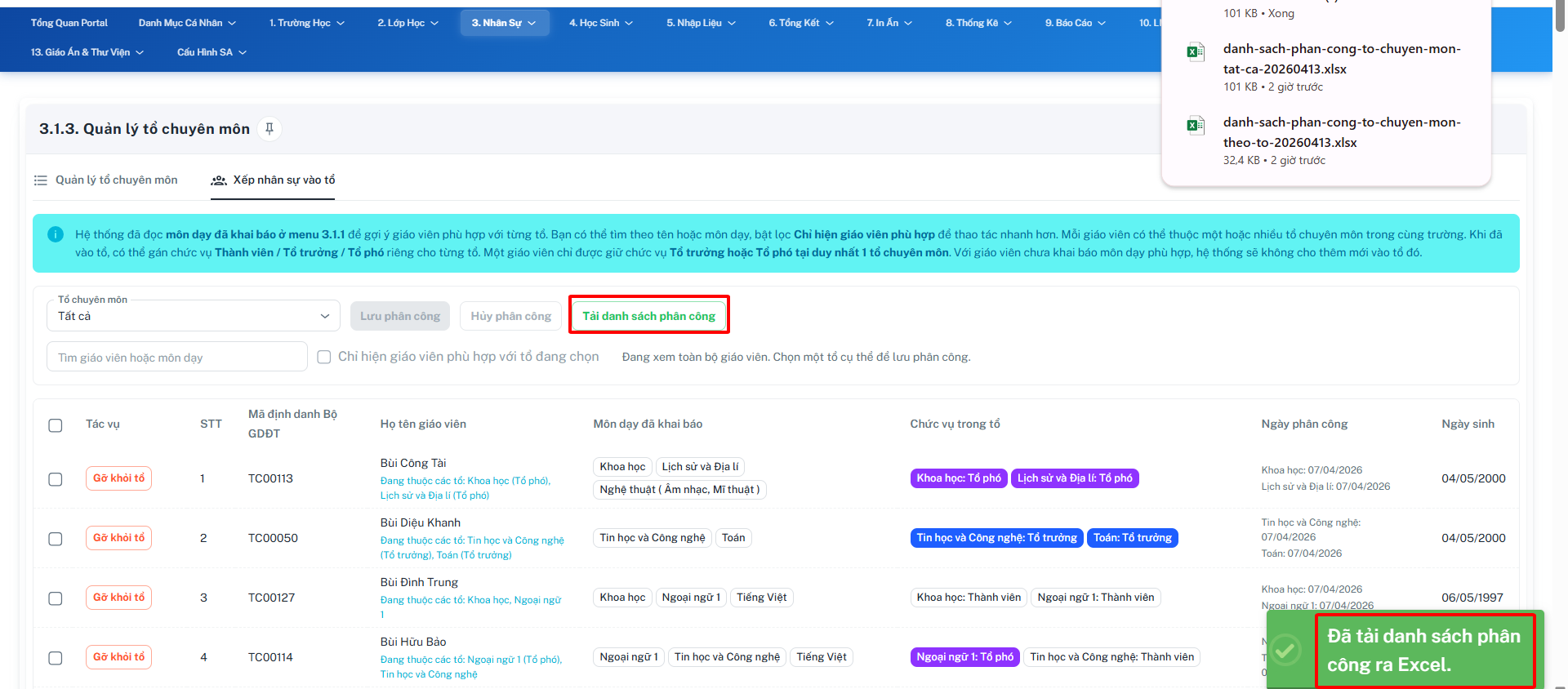The height and width of the screenshot is (689, 1568).
Task: Click Gỡ khỏi tổ for Bùi Đình Trung
Action: [118, 598]
